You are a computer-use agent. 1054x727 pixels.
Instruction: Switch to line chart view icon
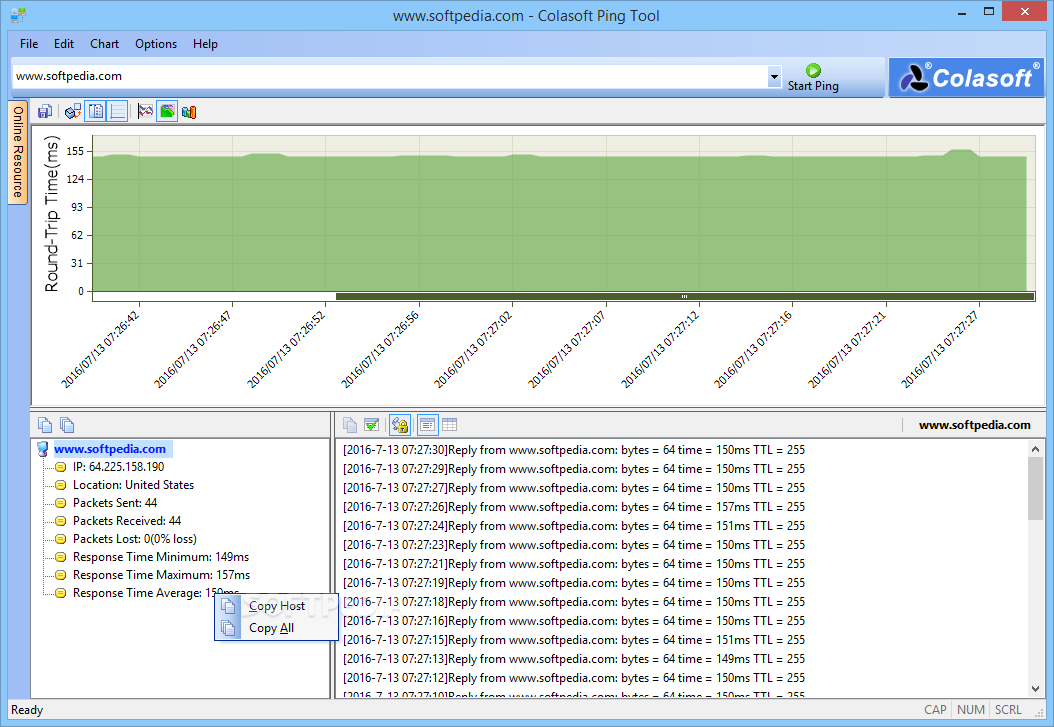(145, 112)
